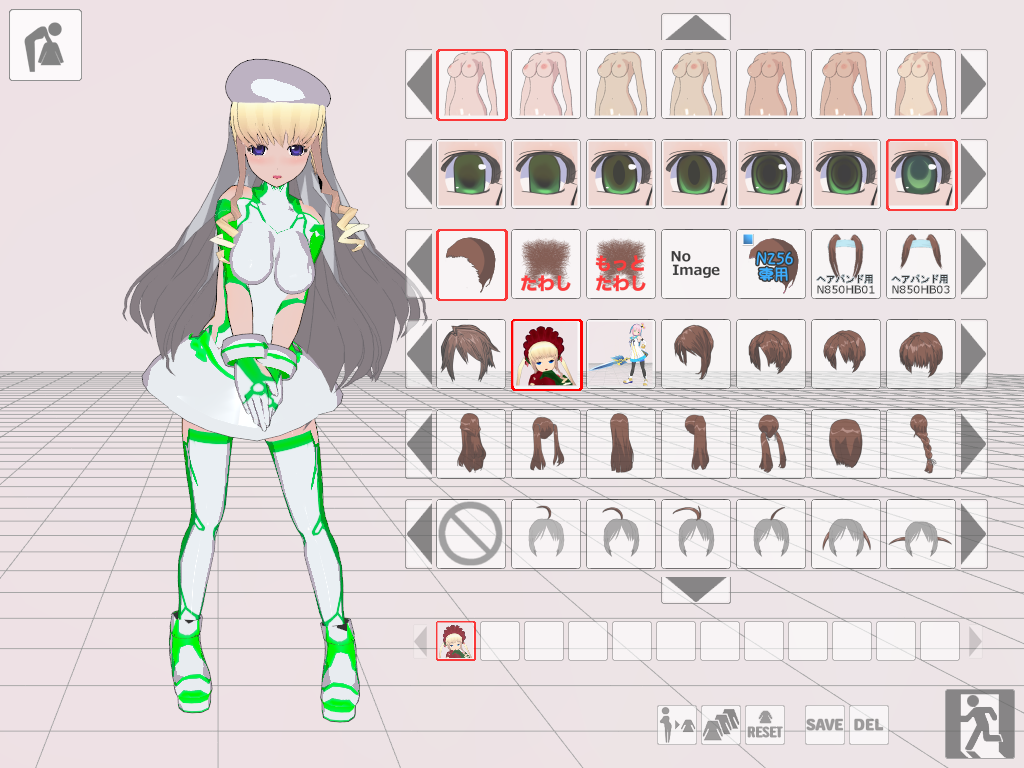
Task: Click the exit door icon
Action: click(x=979, y=722)
